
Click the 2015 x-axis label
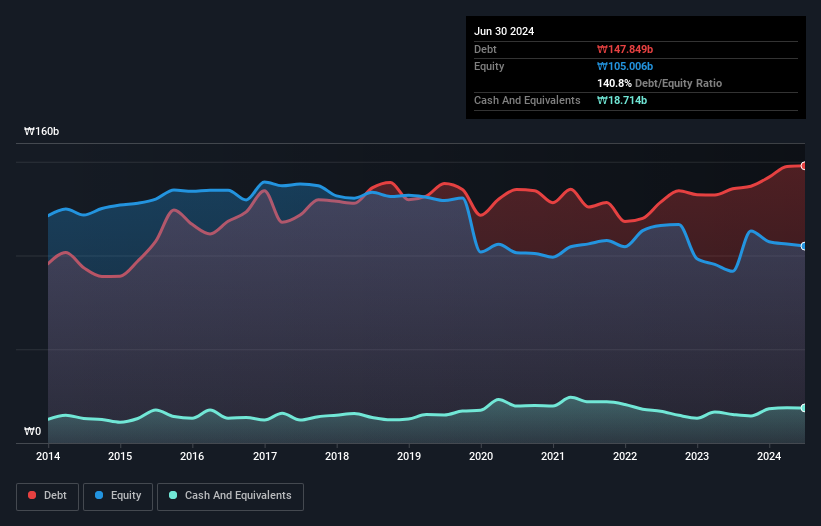(x=120, y=456)
